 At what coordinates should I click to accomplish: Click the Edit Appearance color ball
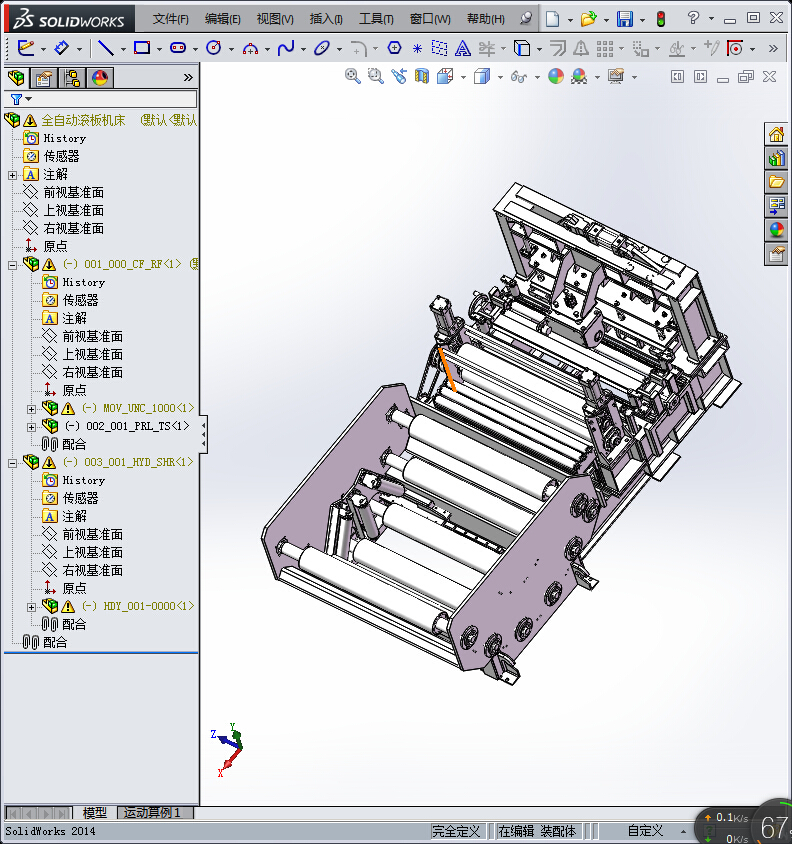[556, 76]
